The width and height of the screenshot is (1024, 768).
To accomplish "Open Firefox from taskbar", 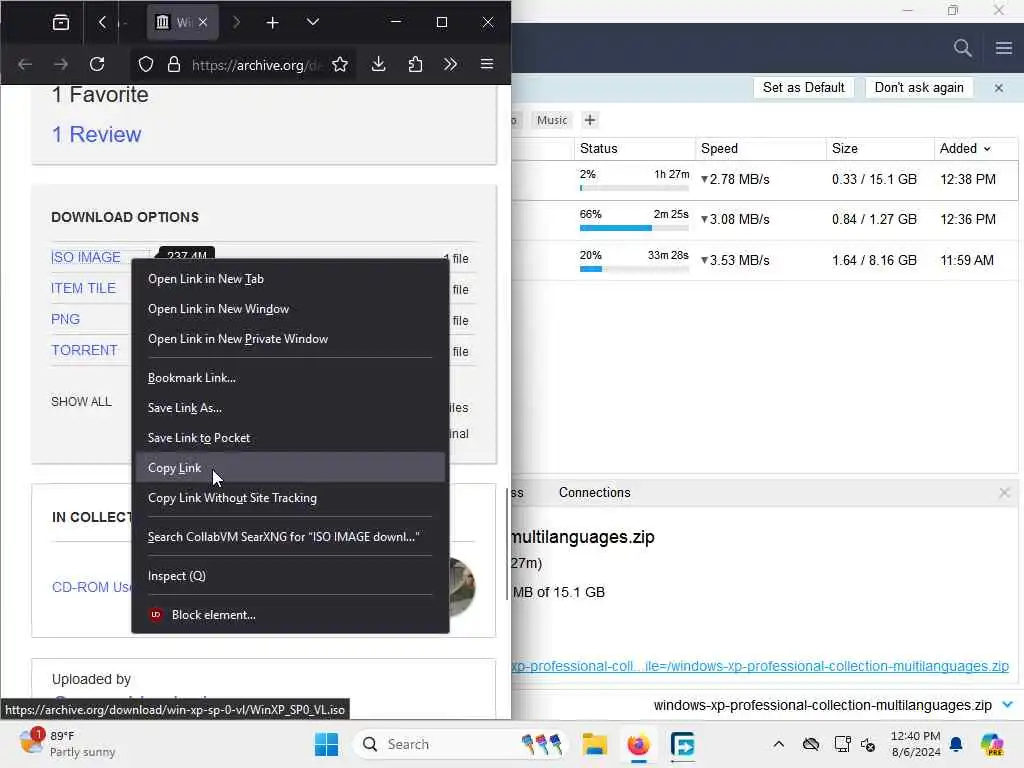I will (x=638, y=744).
